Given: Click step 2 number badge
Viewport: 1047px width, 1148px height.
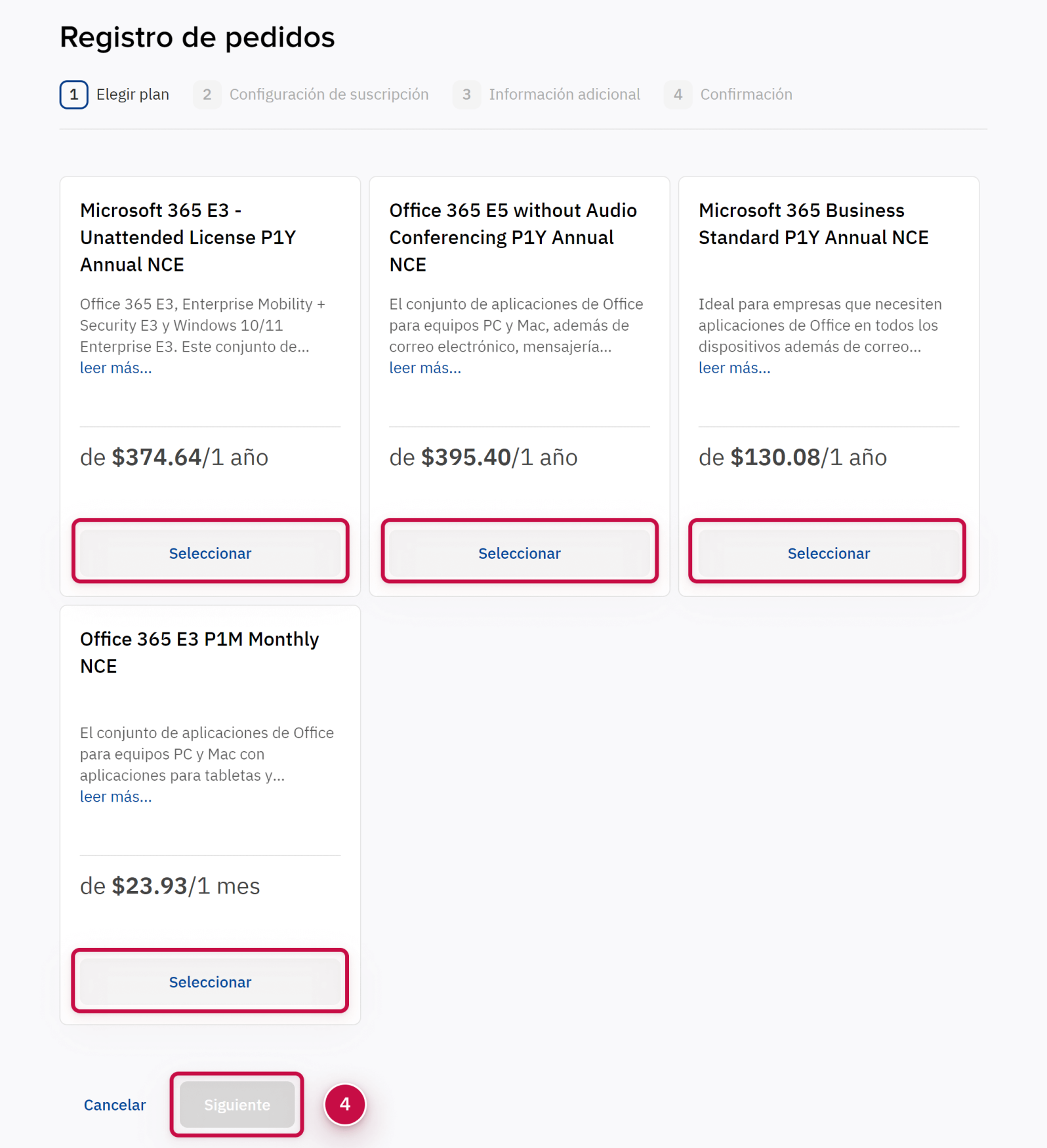Looking at the screenshot, I should (207, 94).
